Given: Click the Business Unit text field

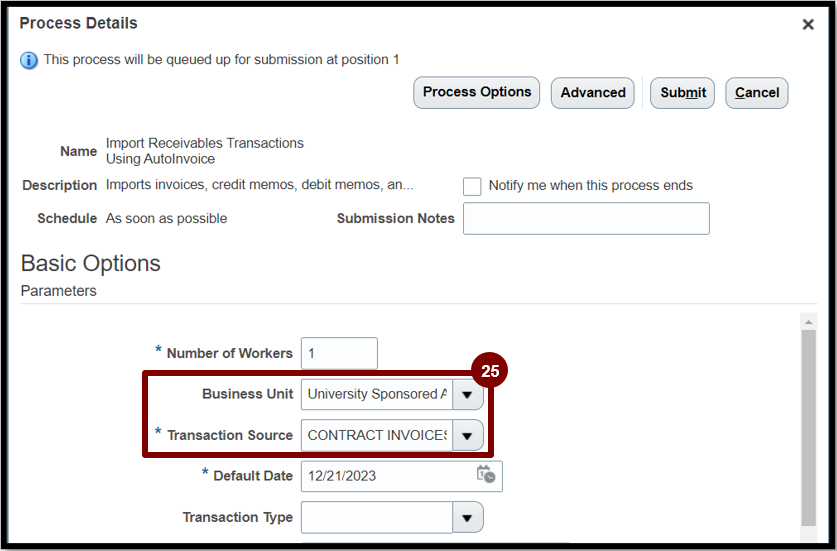Looking at the screenshot, I should pos(377,395).
